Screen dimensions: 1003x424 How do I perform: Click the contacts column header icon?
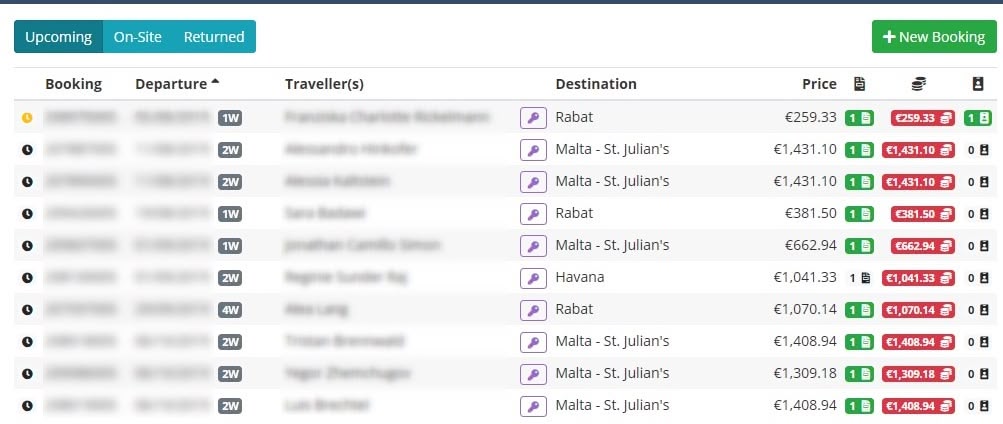(x=977, y=84)
